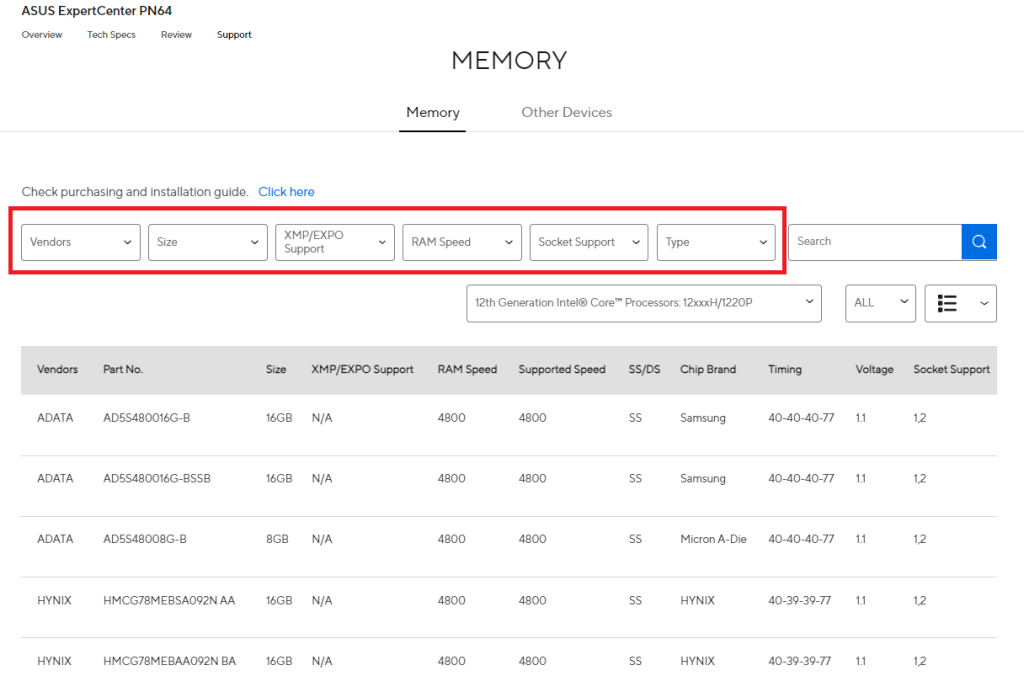
Task: Click the XMP/EXPO Support column header
Action: click(362, 370)
